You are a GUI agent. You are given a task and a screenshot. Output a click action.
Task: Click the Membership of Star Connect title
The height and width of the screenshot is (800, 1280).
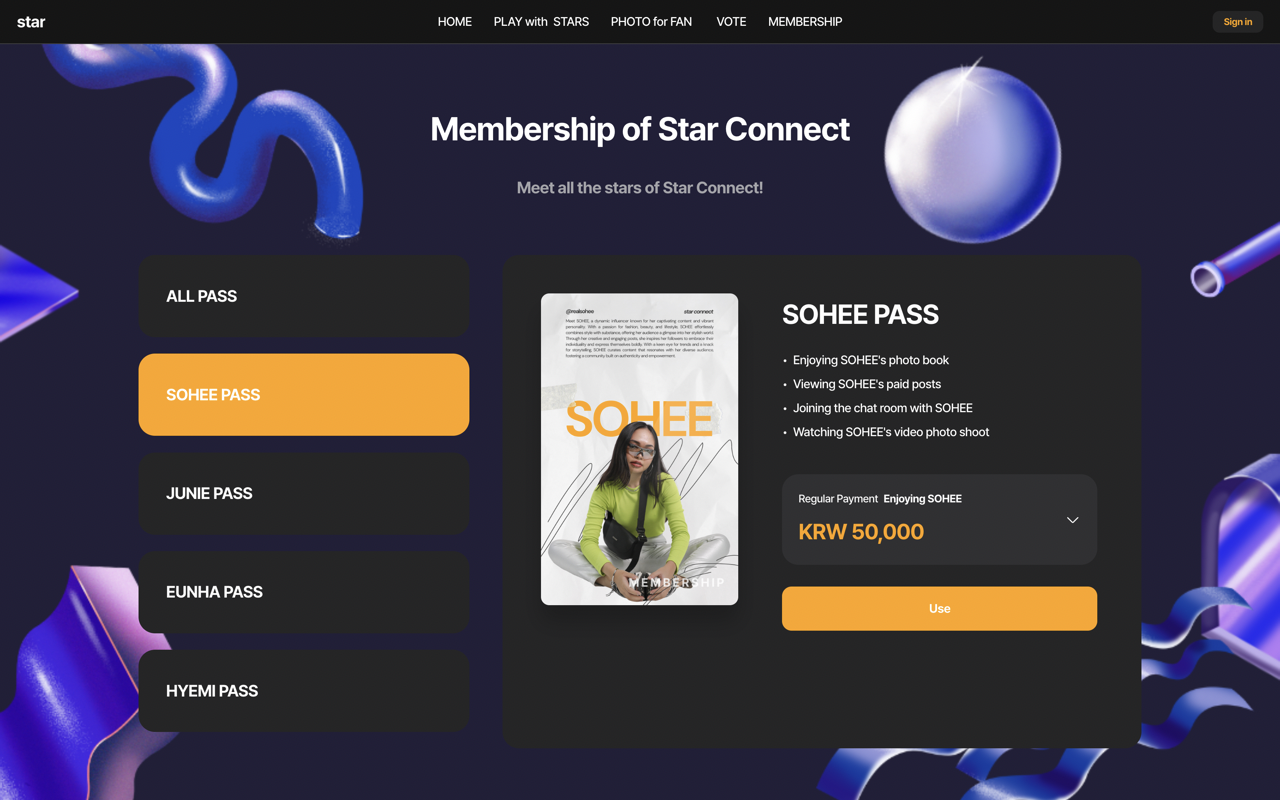coord(640,129)
